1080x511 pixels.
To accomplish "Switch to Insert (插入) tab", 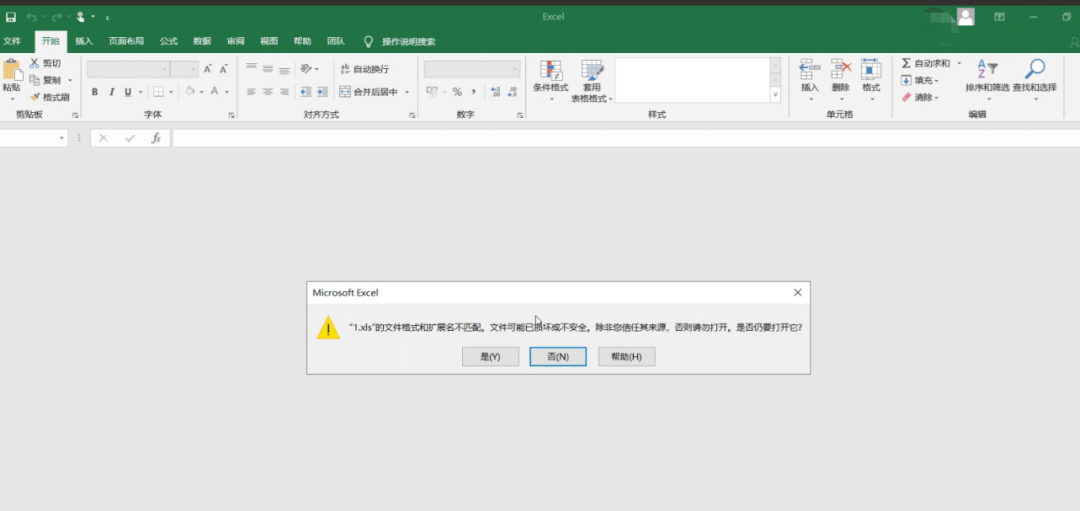I will (83, 41).
